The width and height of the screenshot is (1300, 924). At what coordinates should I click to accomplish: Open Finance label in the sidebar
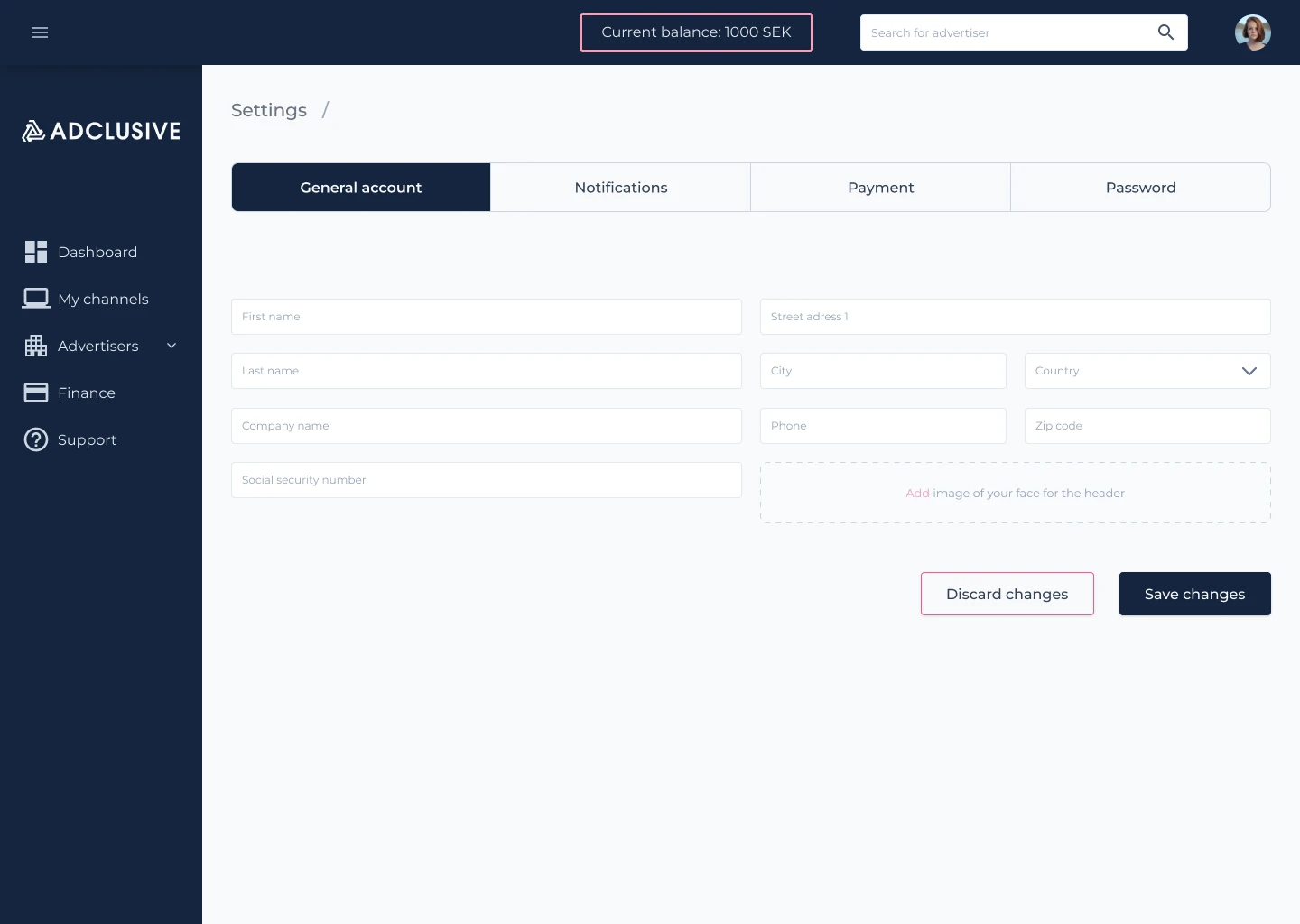(87, 393)
